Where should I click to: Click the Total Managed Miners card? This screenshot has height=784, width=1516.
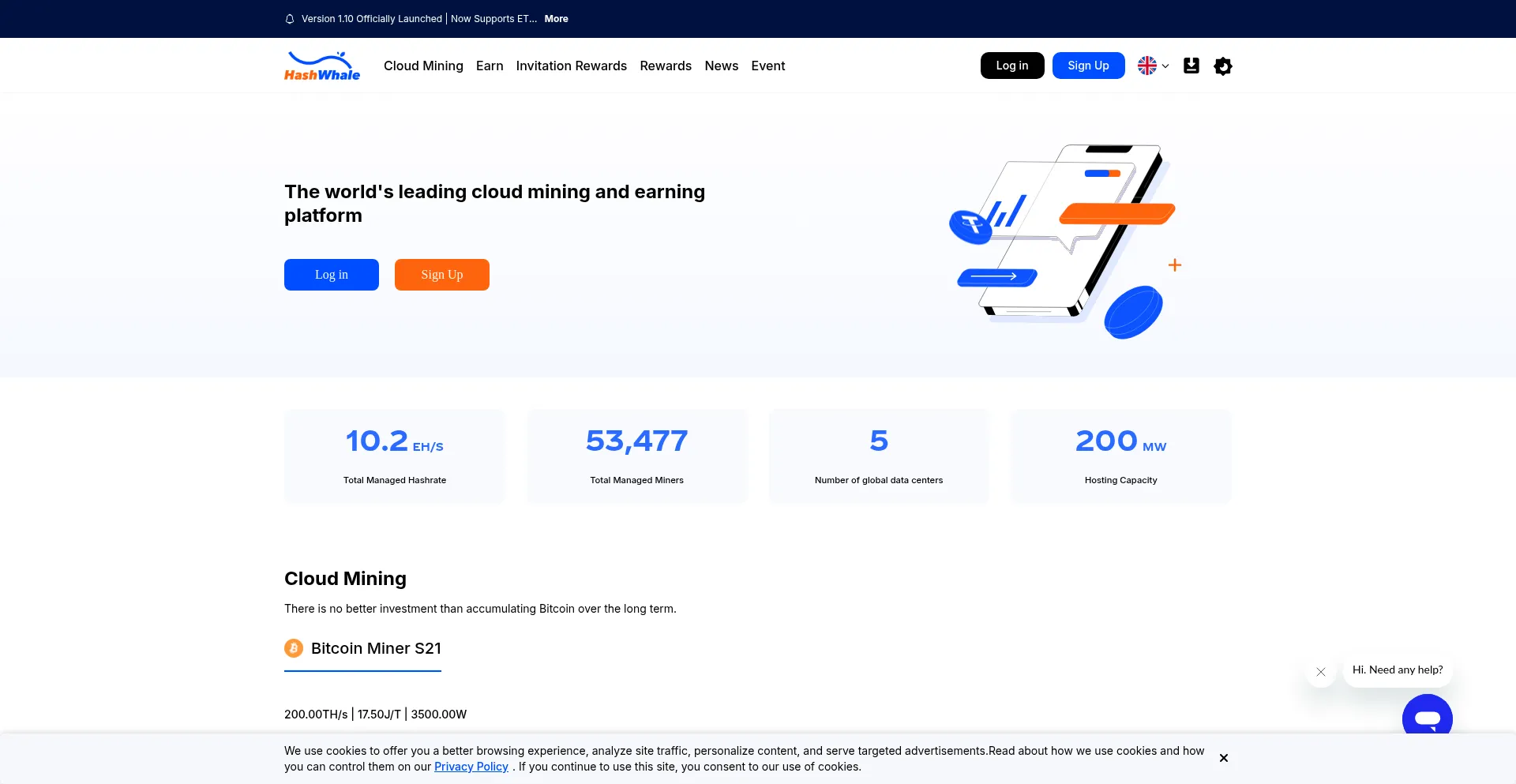pyautogui.click(x=637, y=456)
